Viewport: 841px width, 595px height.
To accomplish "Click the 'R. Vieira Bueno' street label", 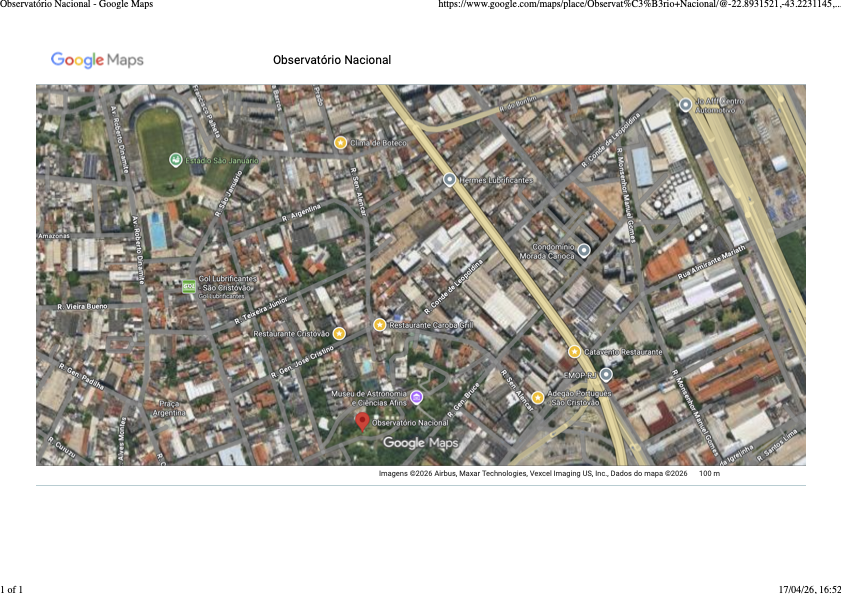I will pos(83,307).
